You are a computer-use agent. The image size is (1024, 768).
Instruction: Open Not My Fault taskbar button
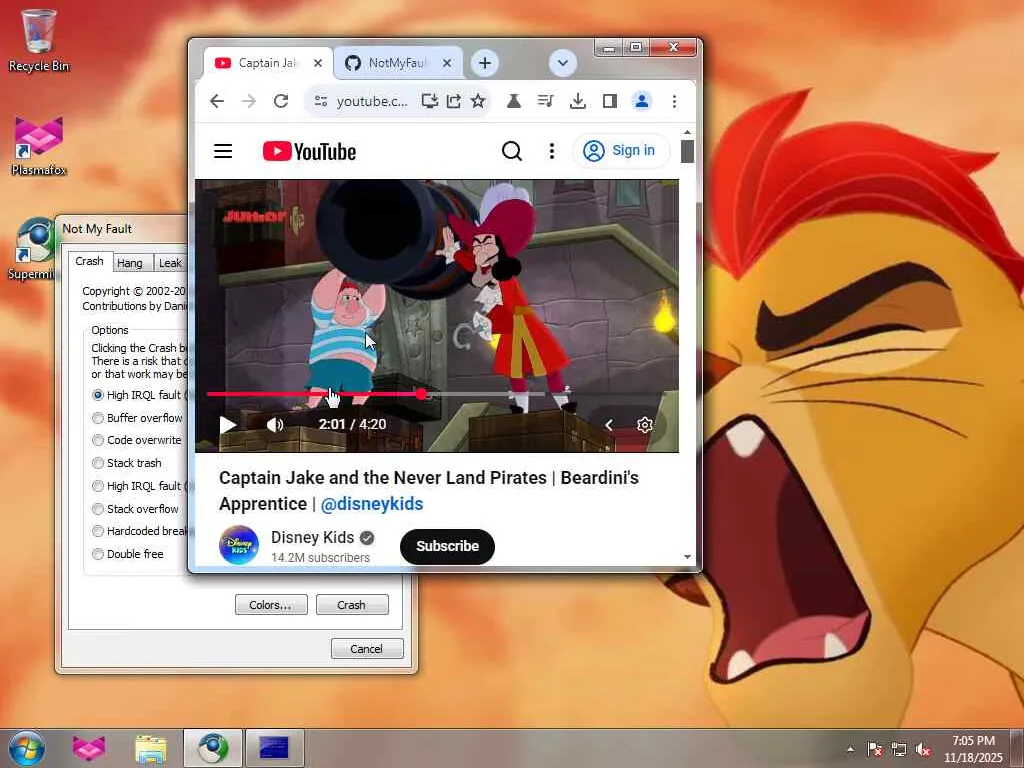pos(274,748)
